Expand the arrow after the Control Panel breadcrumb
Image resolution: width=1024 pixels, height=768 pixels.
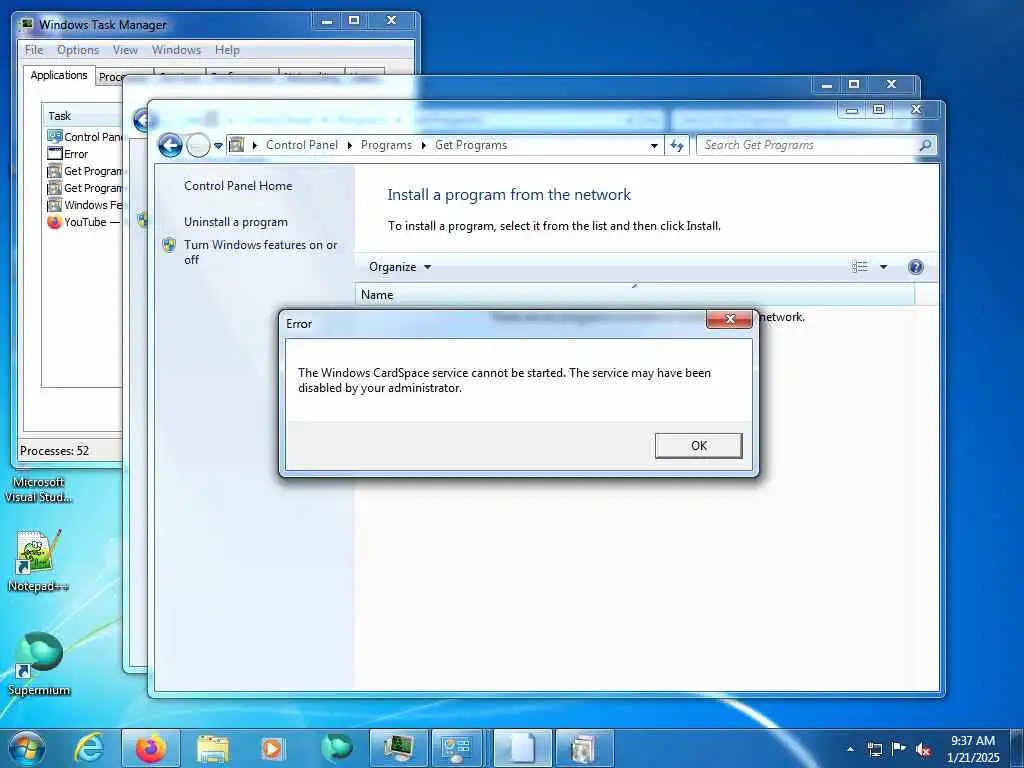point(349,146)
